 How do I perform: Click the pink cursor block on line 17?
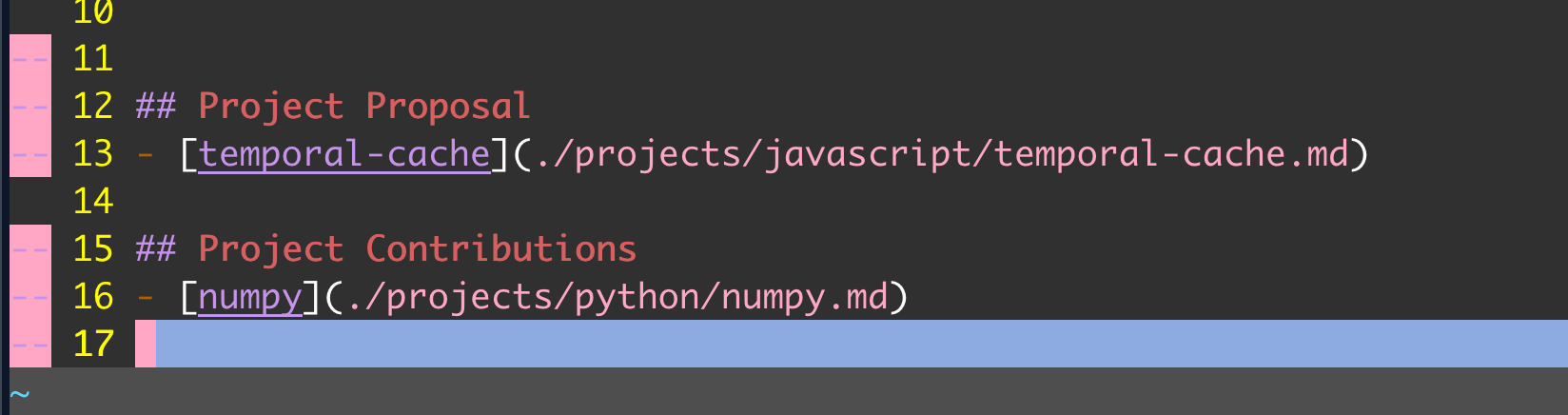point(146,344)
